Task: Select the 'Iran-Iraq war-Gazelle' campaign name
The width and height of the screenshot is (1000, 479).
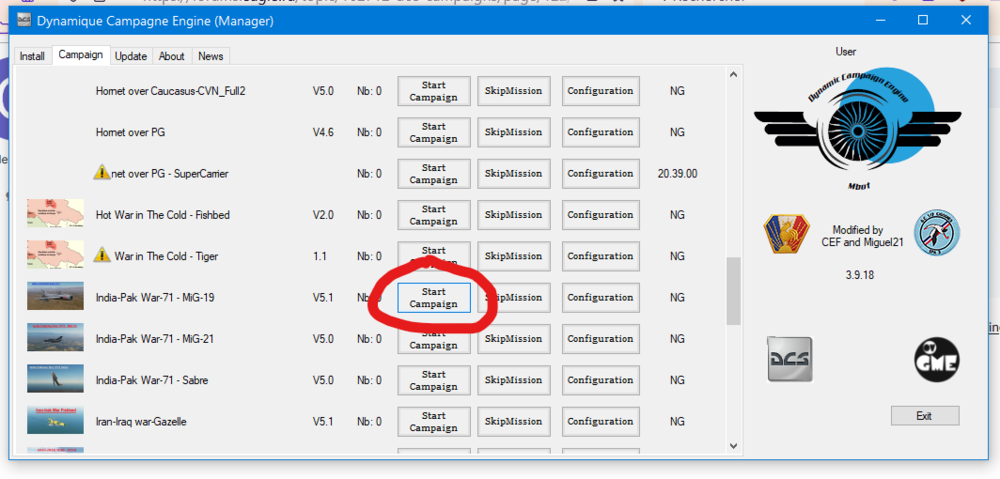Action: 141,422
